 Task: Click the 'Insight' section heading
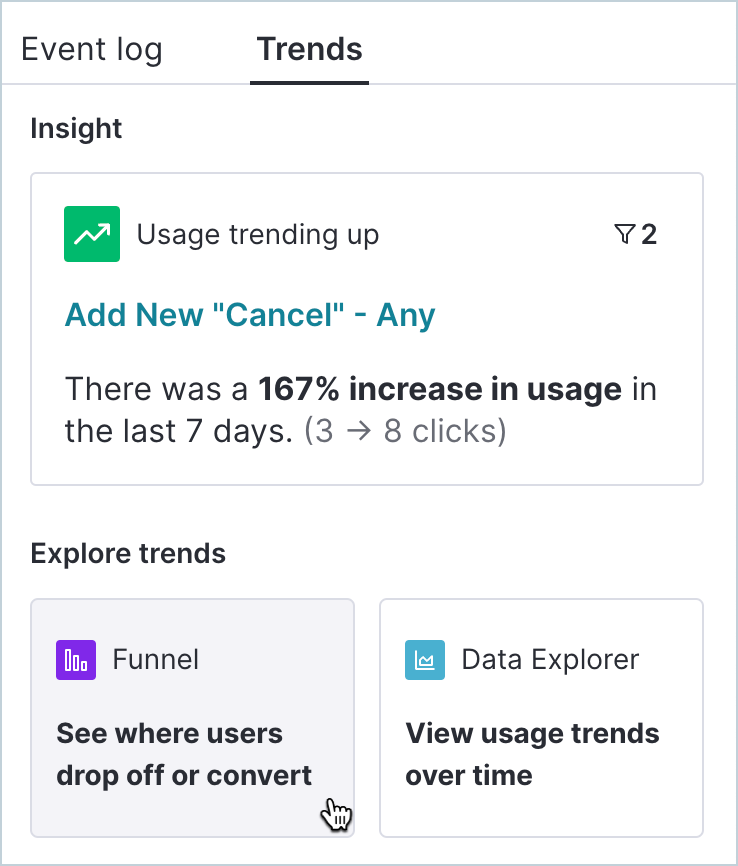76,128
